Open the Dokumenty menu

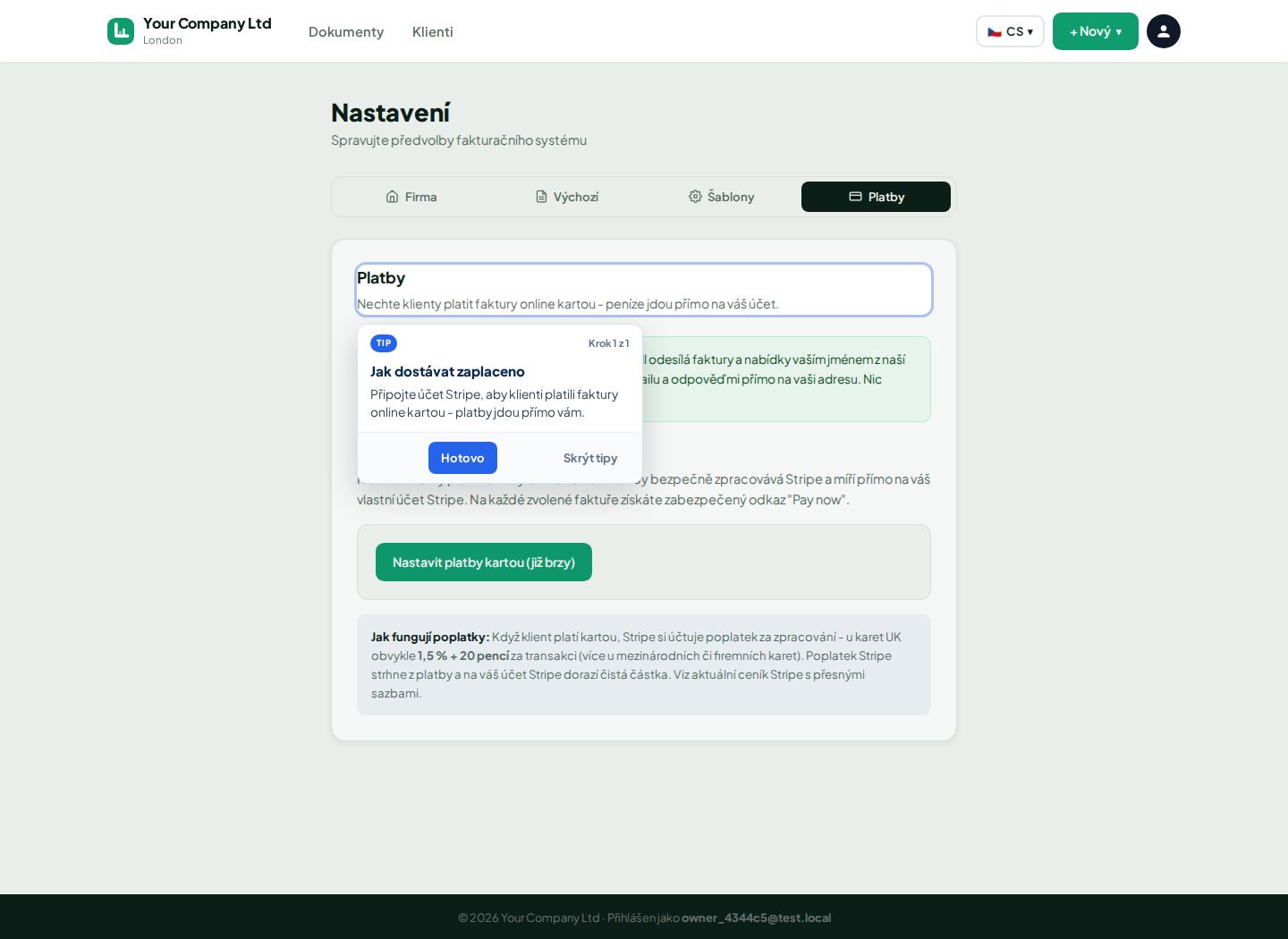point(346,32)
